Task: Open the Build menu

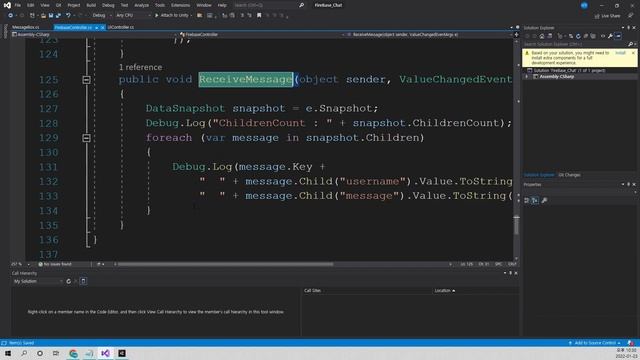Action: pyautogui.click(x=91, y=5)
